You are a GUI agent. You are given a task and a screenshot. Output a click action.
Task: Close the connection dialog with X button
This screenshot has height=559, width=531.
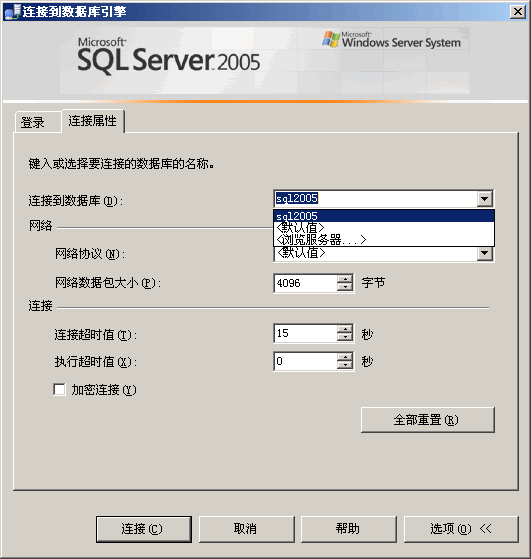coord(518,12)
